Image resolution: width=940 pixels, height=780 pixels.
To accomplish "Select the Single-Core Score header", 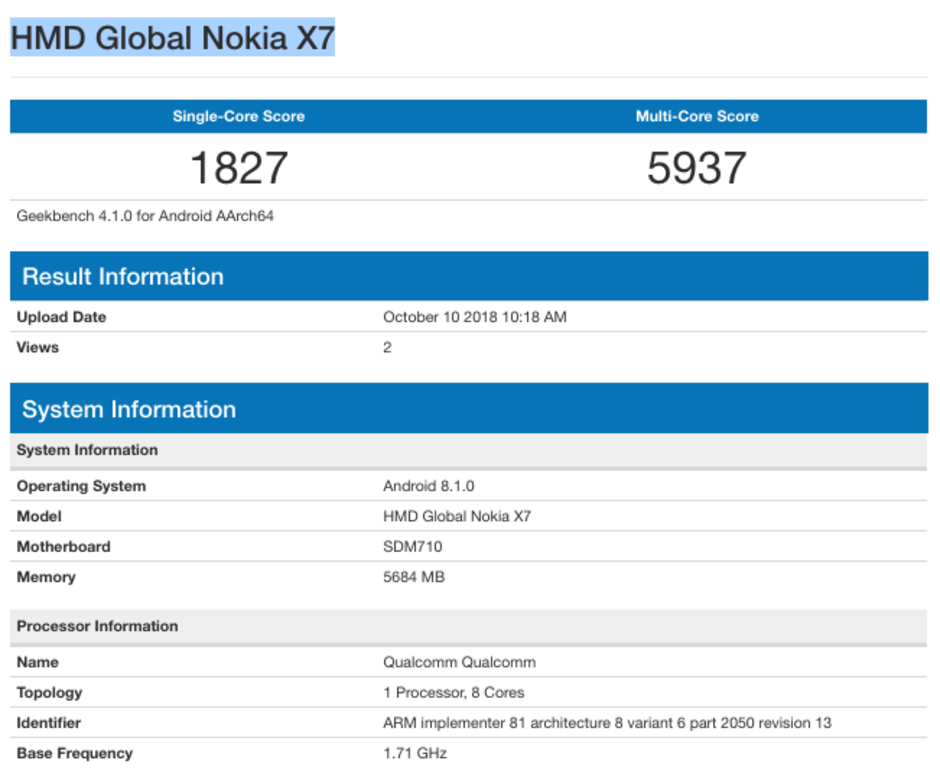I will 238,116.
